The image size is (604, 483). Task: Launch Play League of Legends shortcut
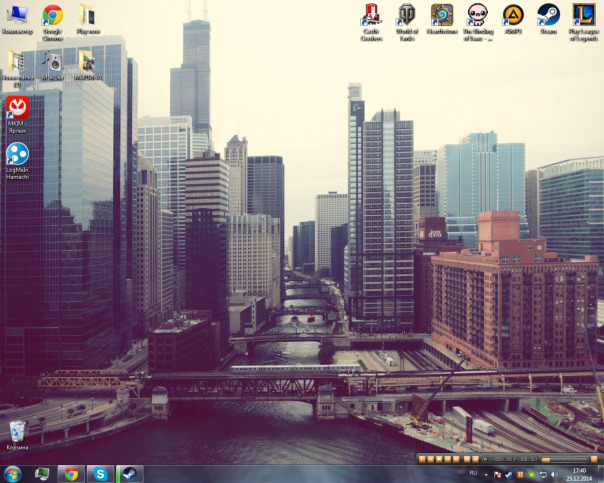point(583,16)
